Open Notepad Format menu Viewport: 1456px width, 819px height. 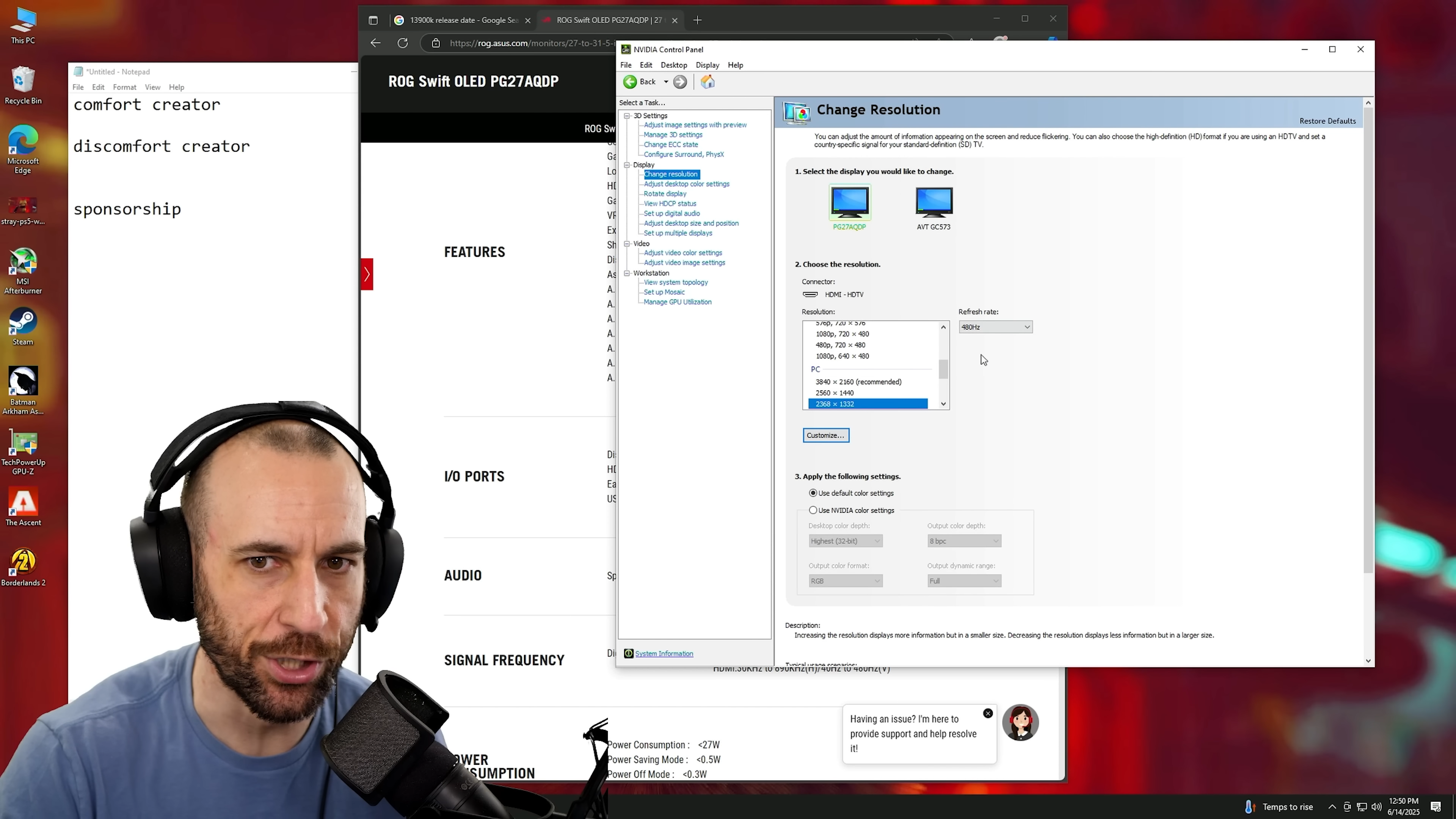point(124,87)
